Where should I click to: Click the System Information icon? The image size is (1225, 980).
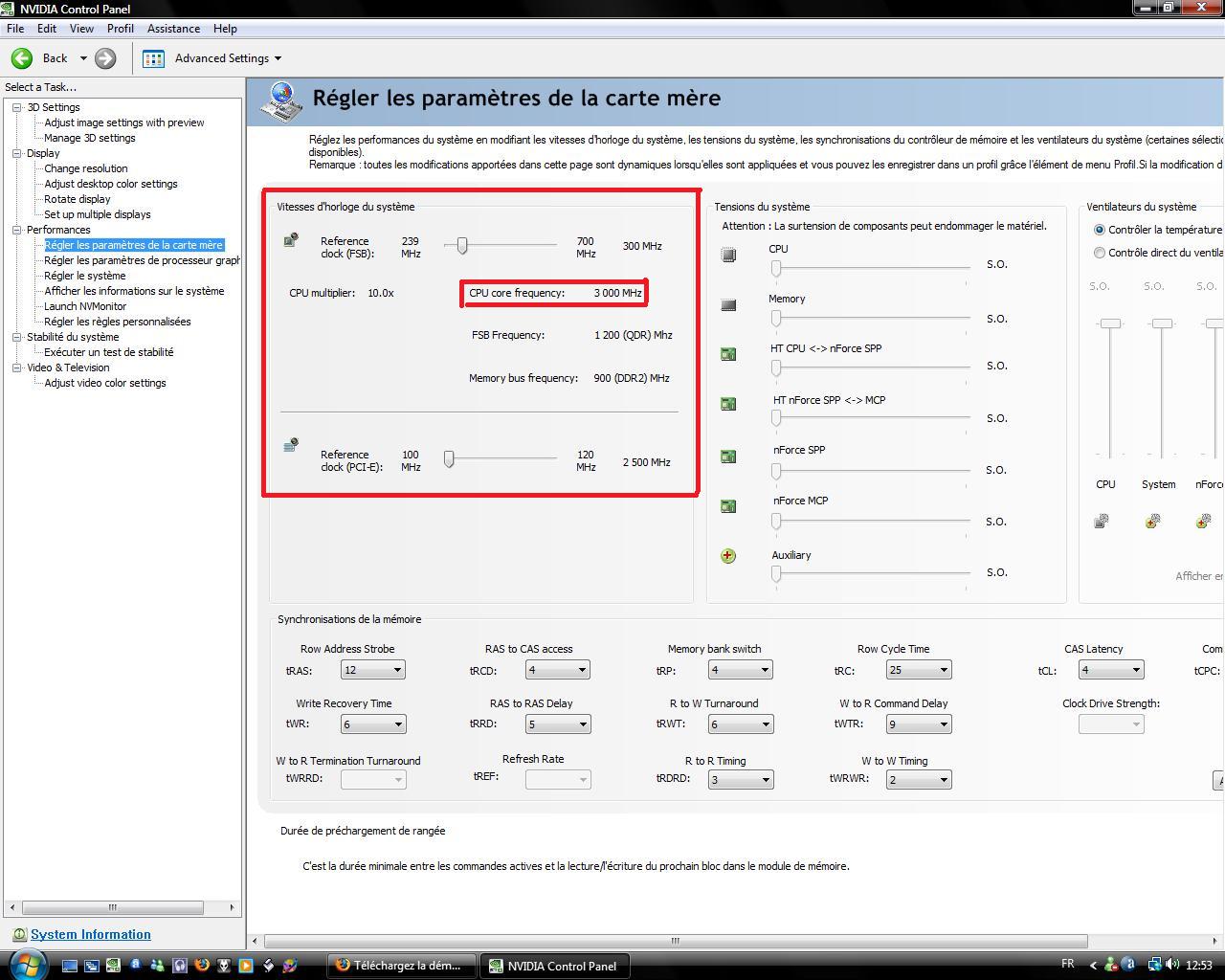coord(19,935)
